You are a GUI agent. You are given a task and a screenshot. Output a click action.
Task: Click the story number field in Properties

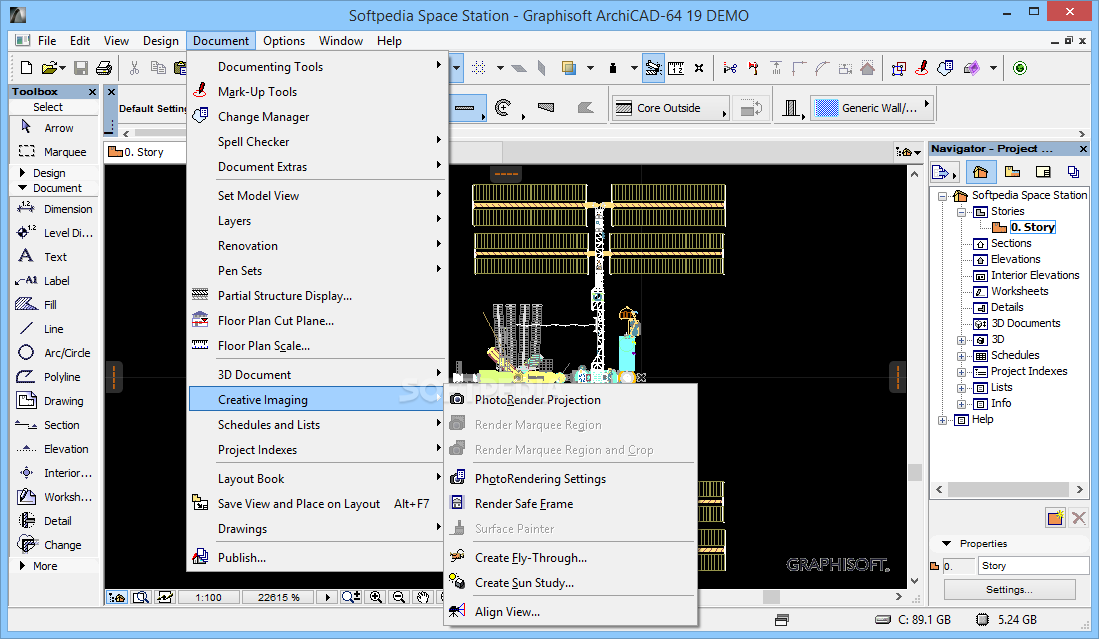(958, 565)
